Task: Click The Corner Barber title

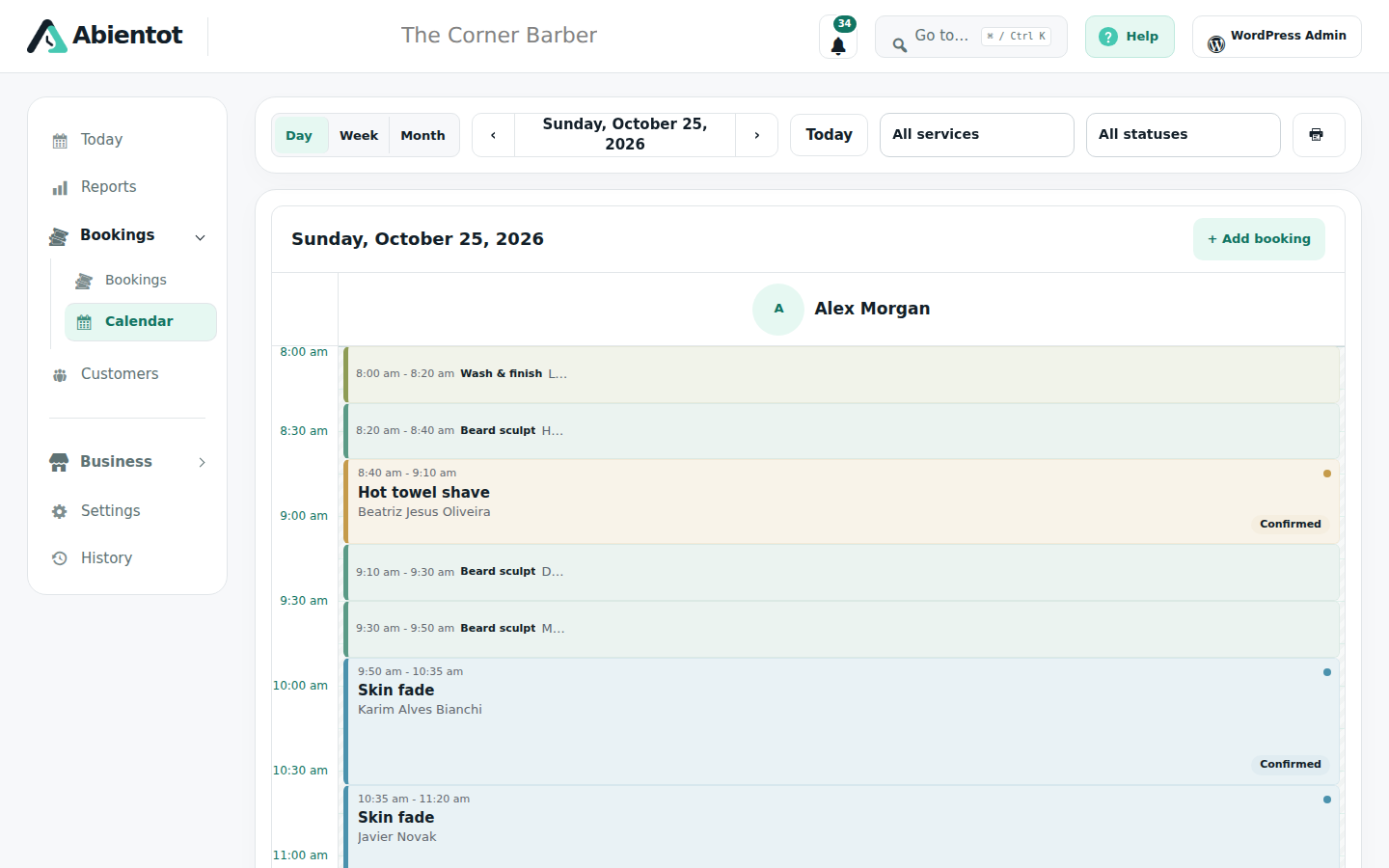Action: [499, 36]
